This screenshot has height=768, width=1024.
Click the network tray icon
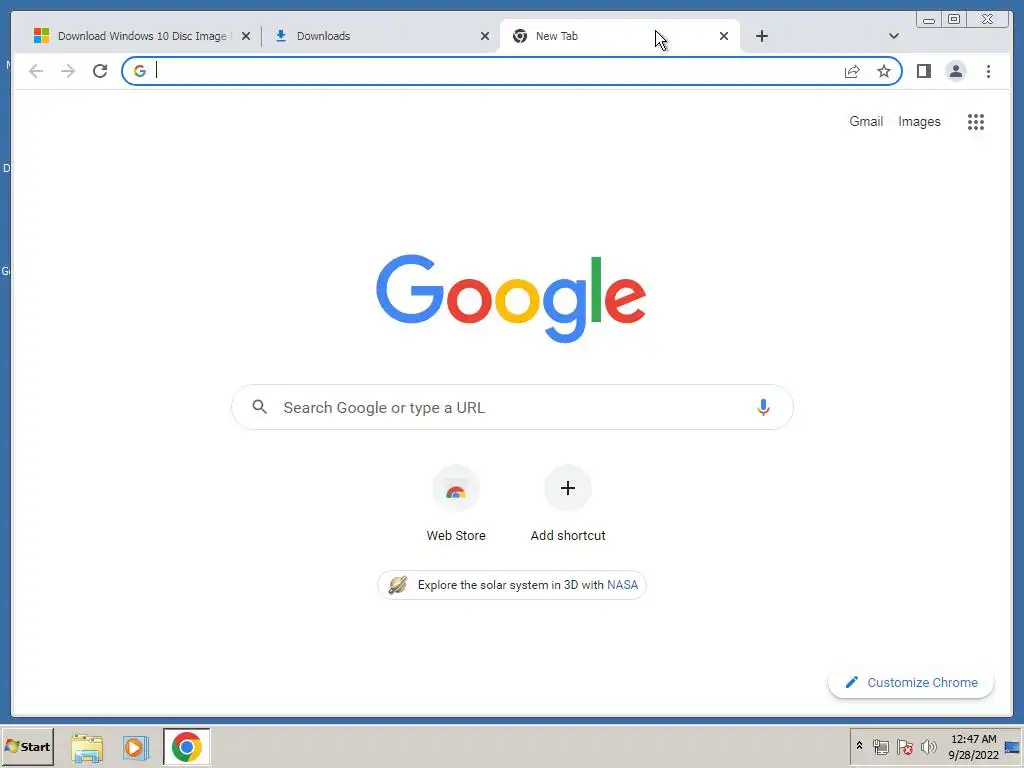coord(880,746)
